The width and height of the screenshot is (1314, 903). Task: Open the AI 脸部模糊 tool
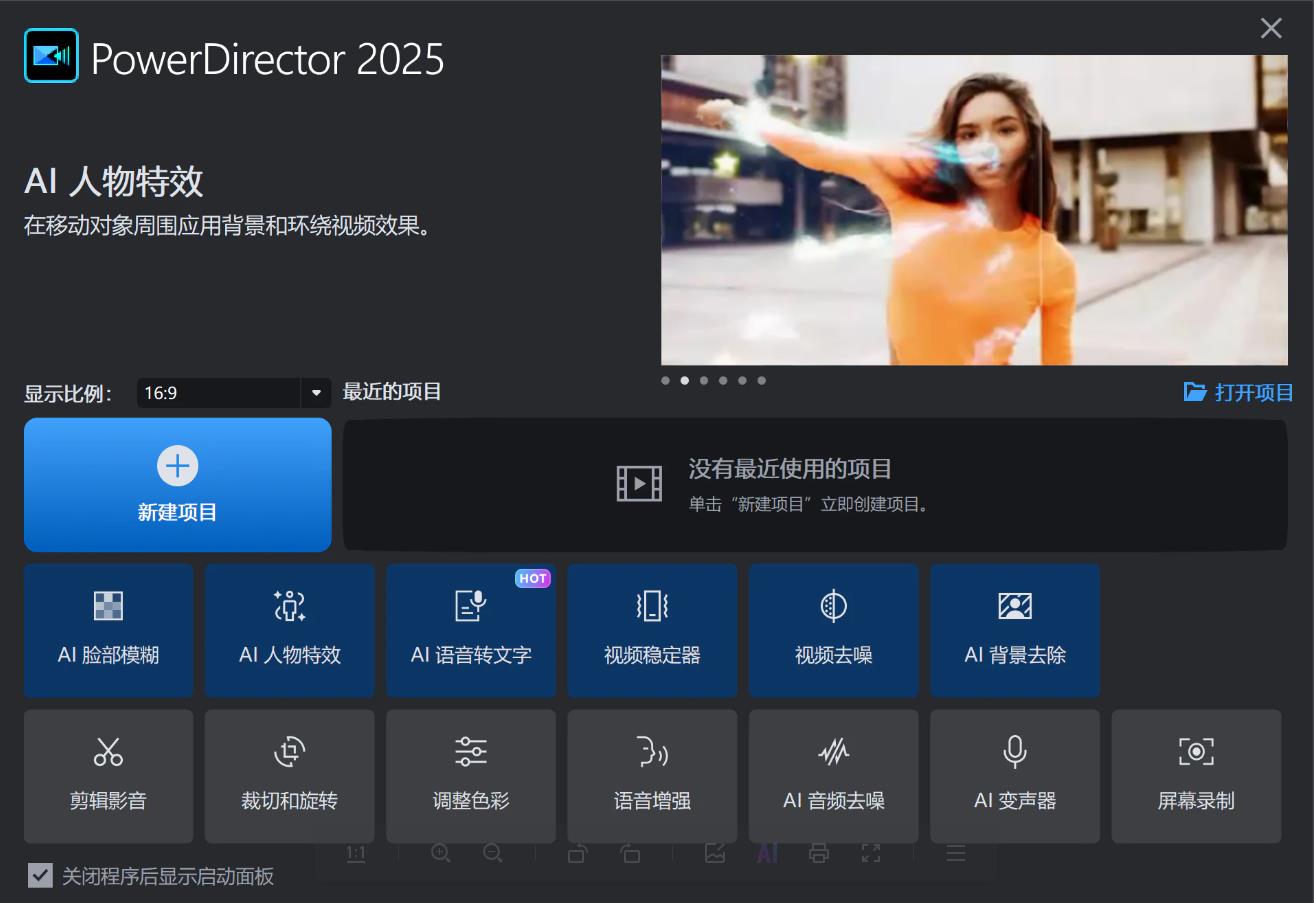tap(108, 630)
